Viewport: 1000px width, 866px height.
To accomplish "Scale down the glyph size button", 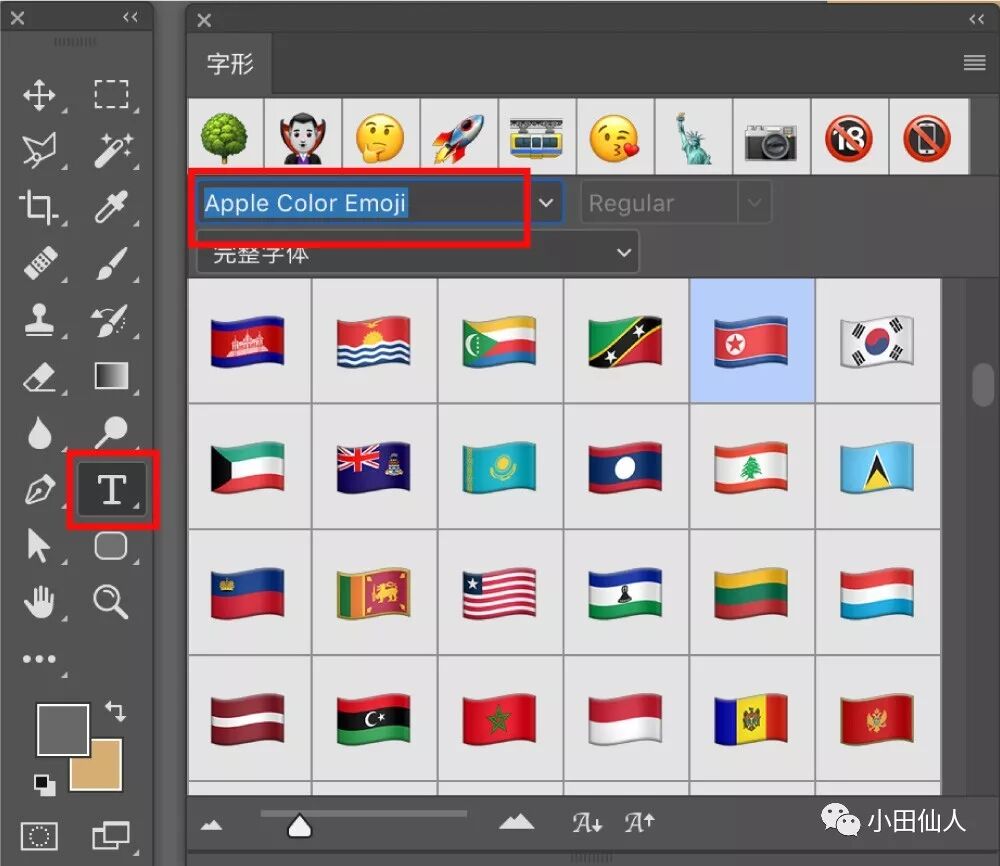I will [587, 823].
